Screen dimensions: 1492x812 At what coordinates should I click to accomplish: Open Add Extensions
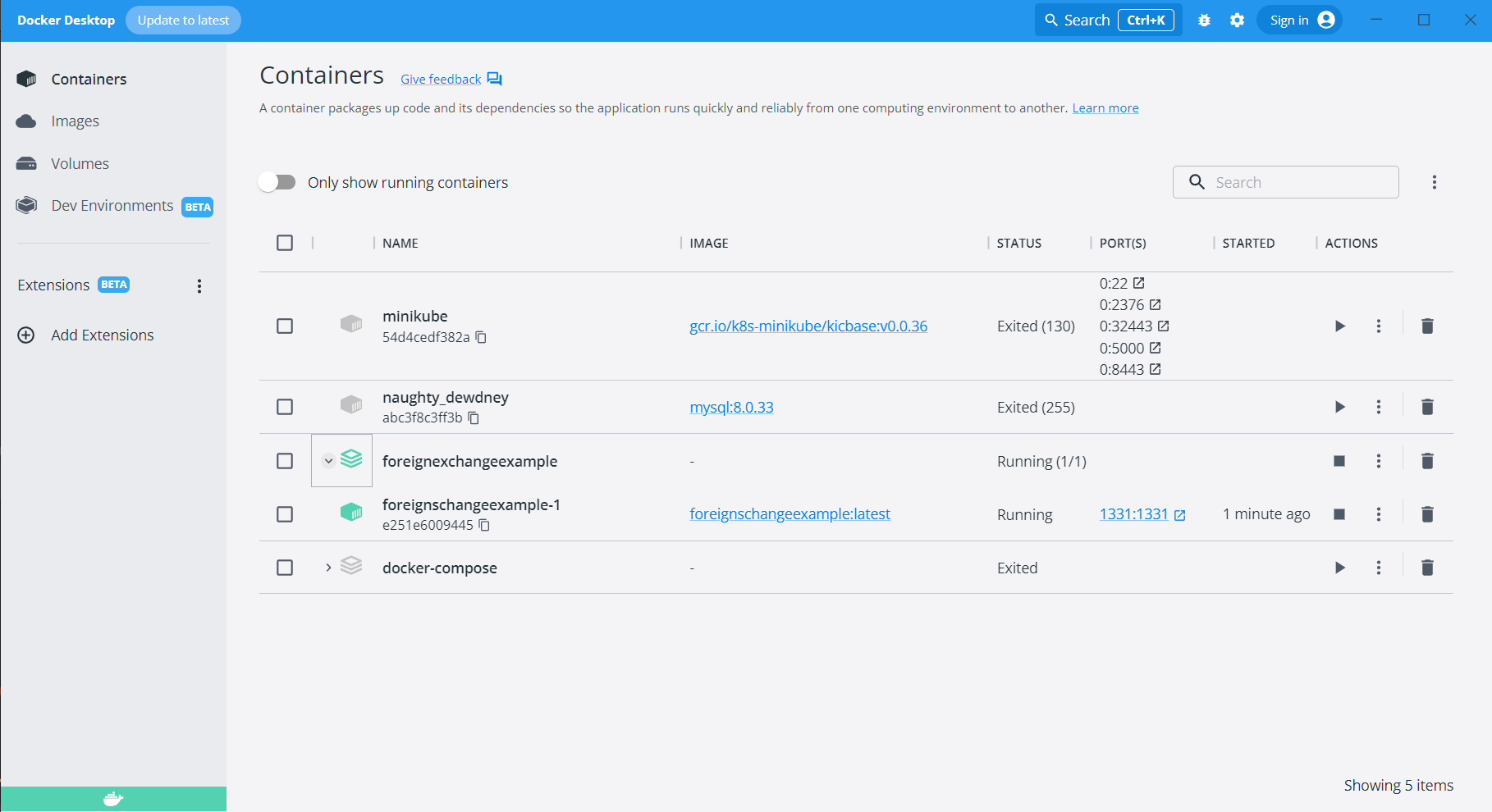[x=102, y=335]
